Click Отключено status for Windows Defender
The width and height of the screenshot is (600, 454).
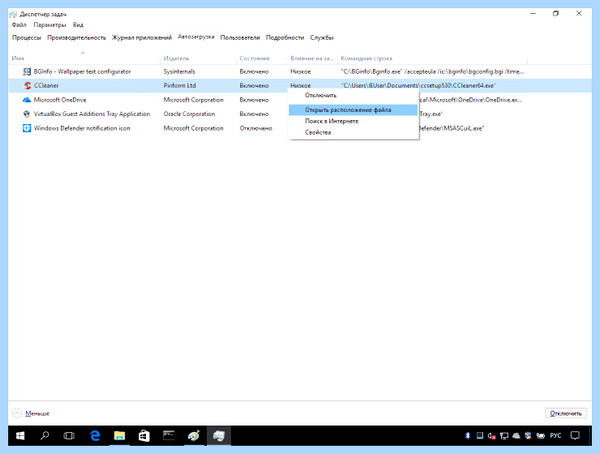[x=256, y=128]
